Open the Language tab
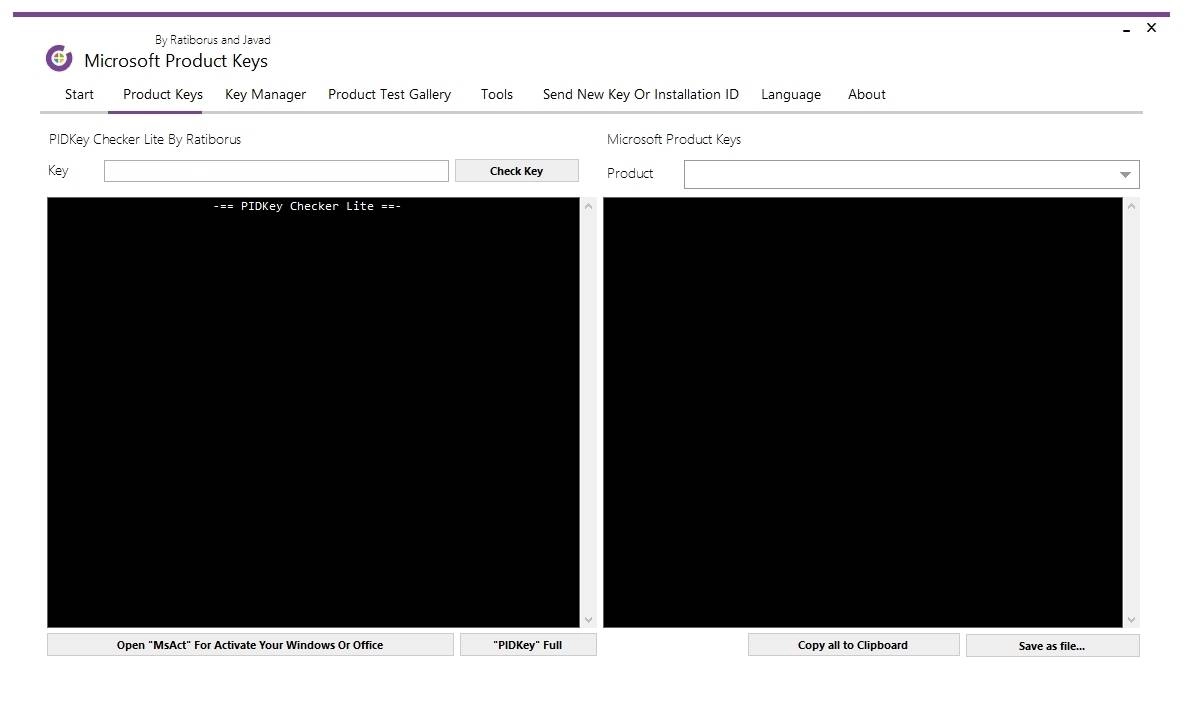1187x708 pixels. click(791, 95)
